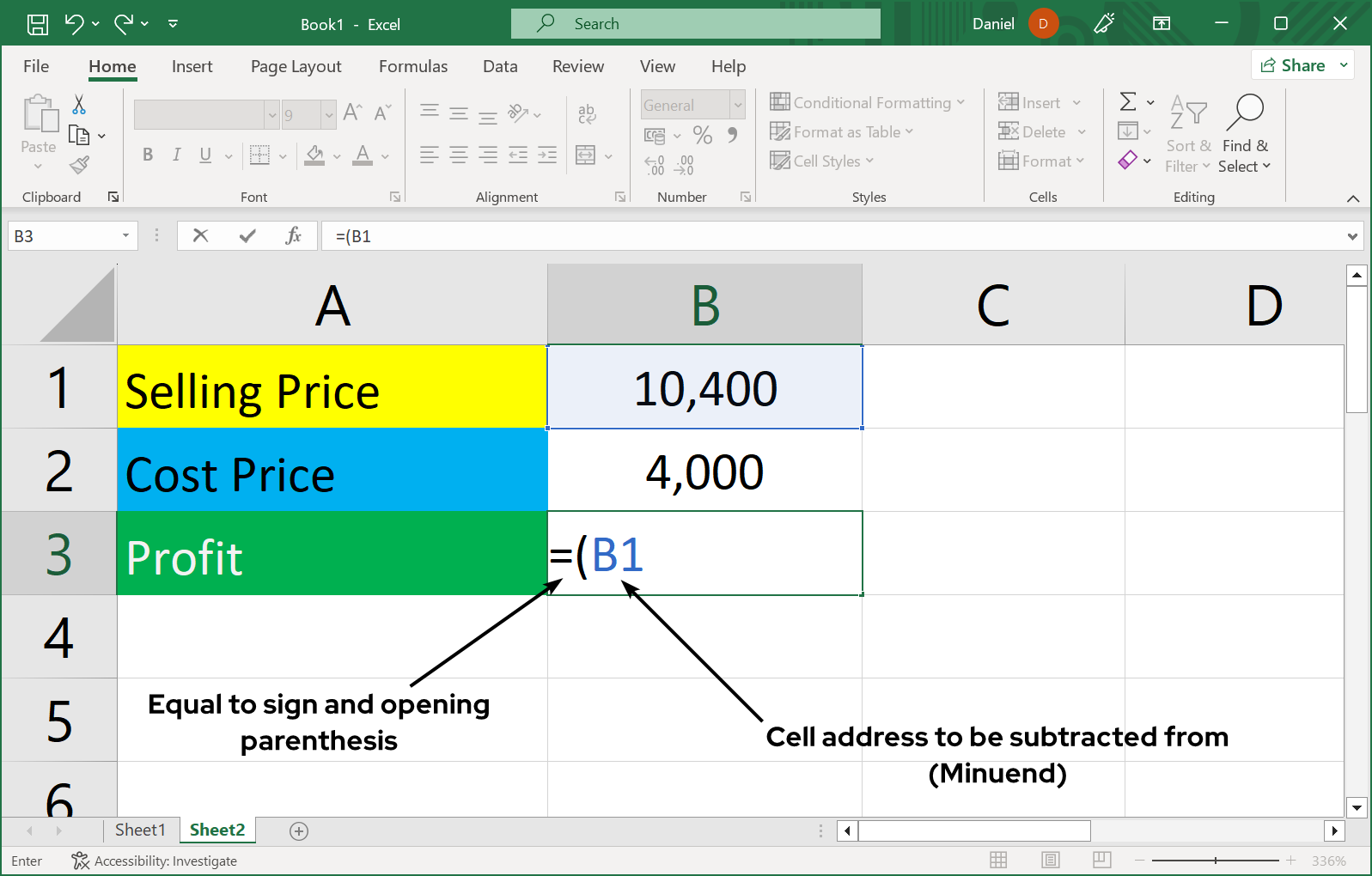Viewport: 1372px width, 876px height.
Task: Open Format as Table gallery
Action: click(842, 131)
